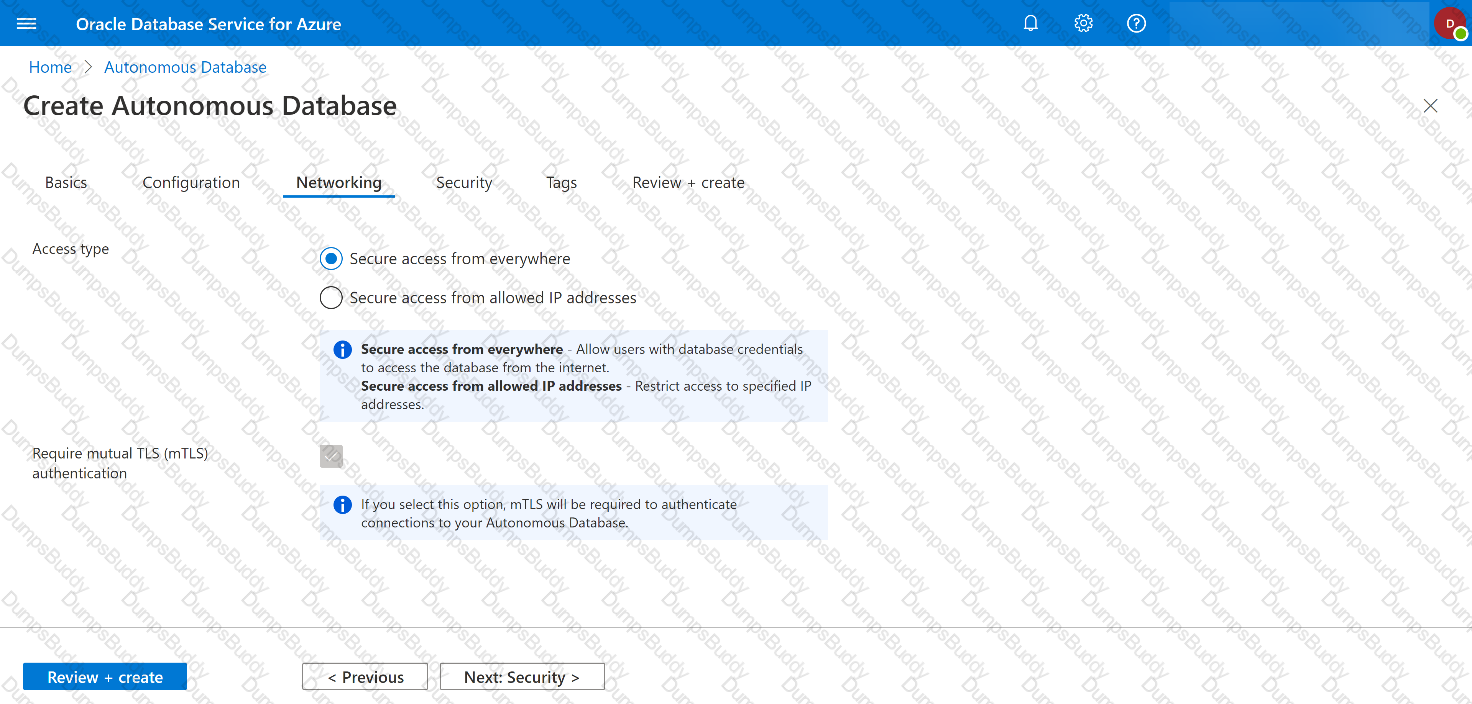Screen dimensions: 1472x704
Task: Switch to the Review + create tab
Action: (689, 183)
